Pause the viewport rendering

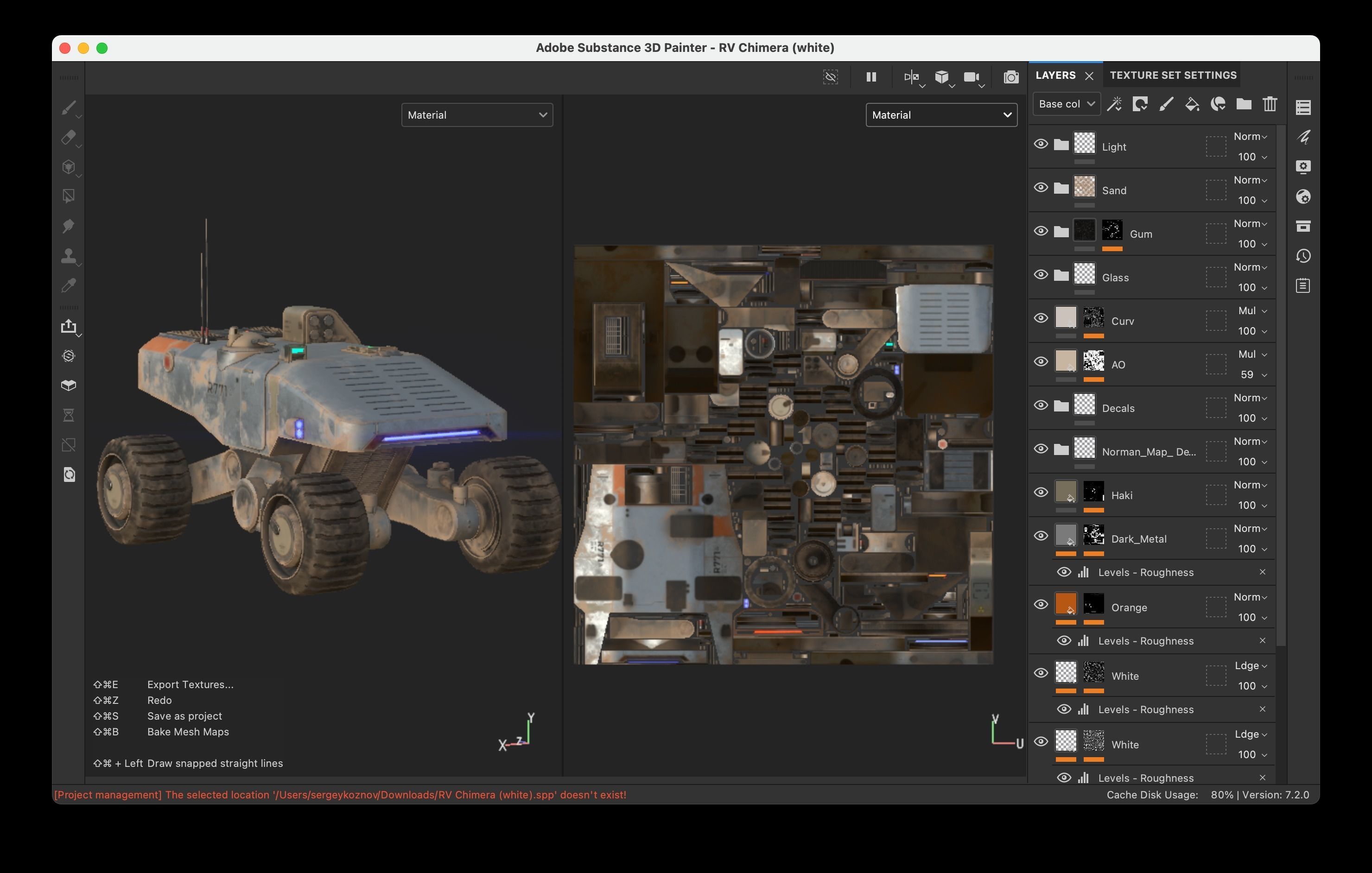click(x=870, y=77)
